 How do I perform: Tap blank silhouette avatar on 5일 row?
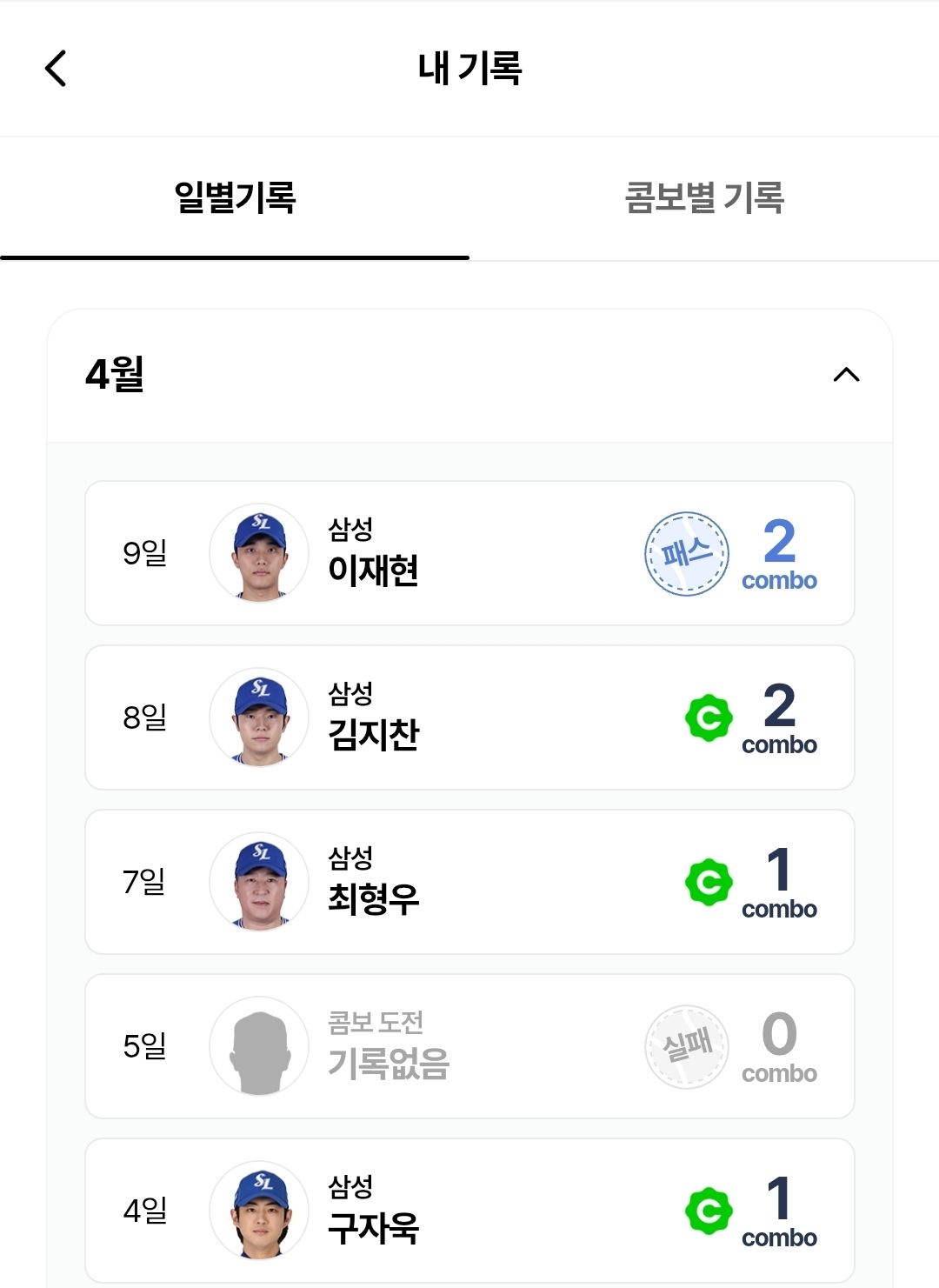pos(259,1046)
